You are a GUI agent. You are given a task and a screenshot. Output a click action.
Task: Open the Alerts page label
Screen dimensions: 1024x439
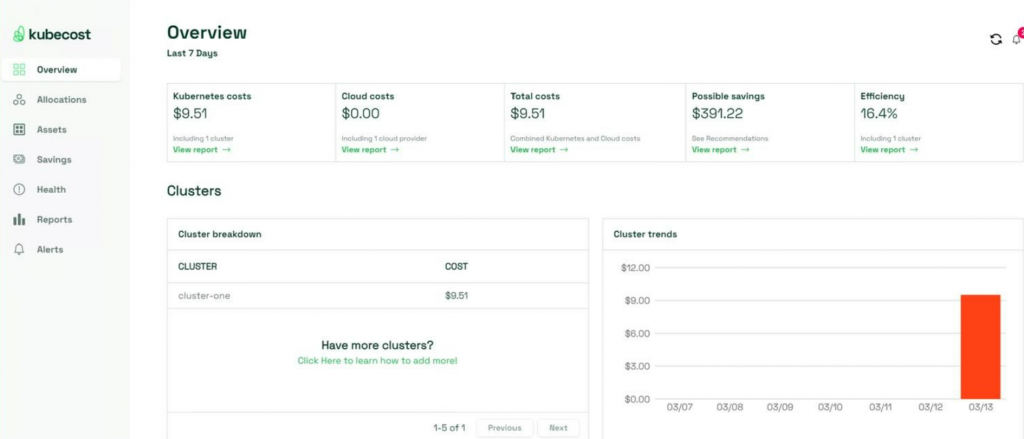(50, 250)
